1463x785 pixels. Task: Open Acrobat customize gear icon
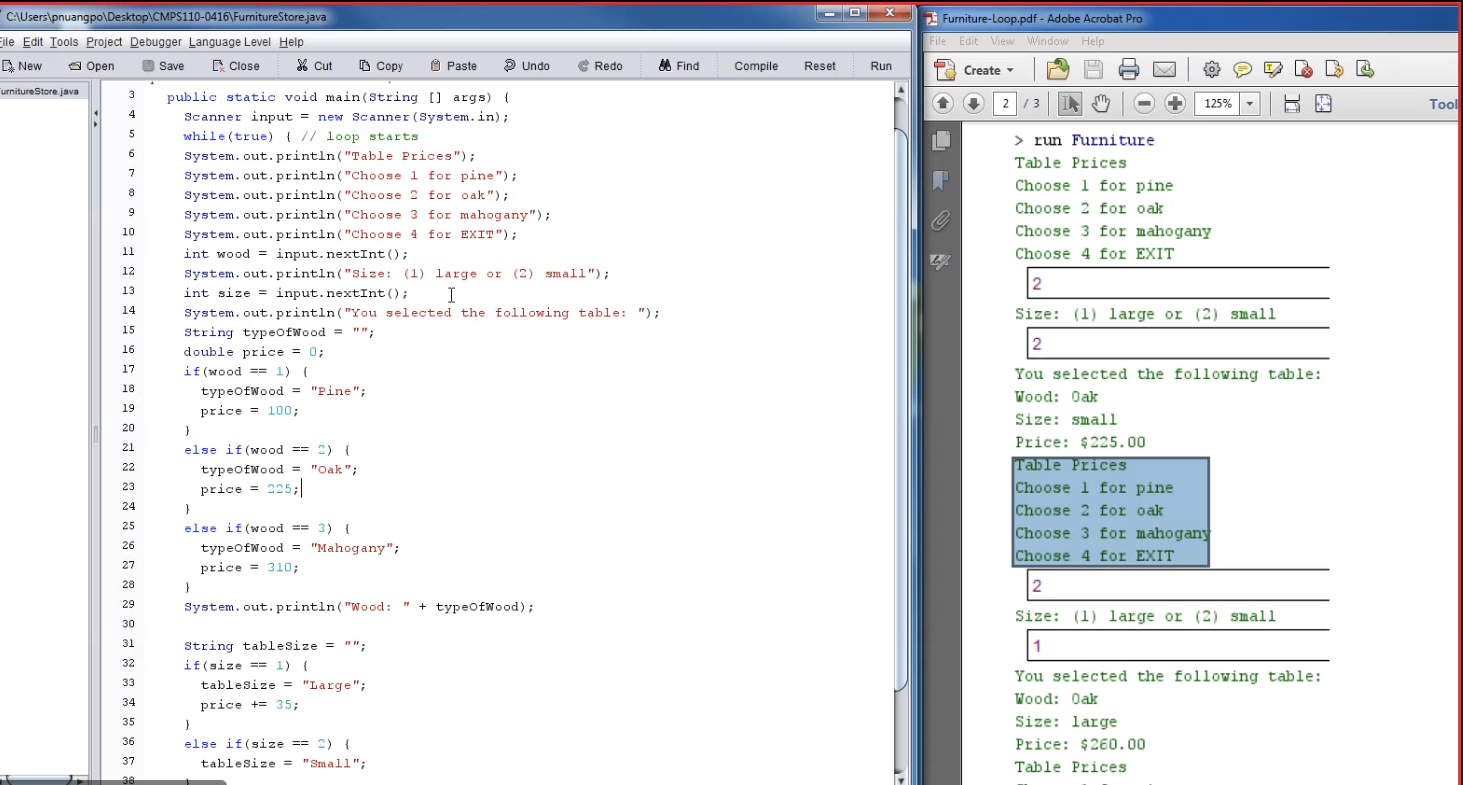[1212, 70]
